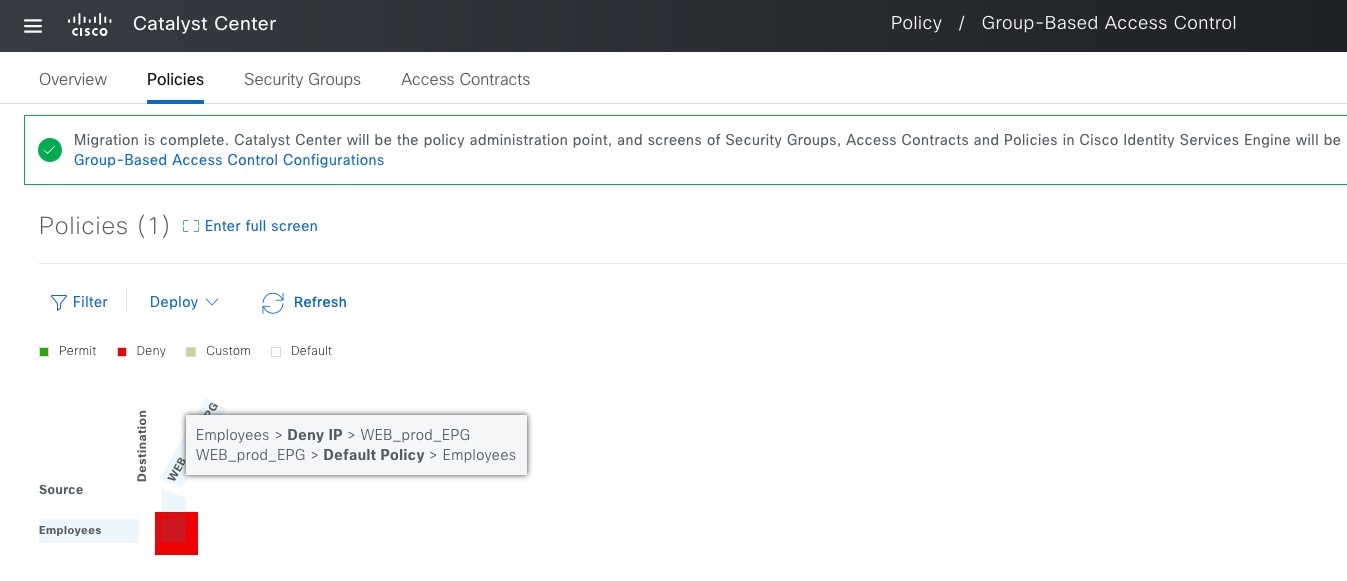This screenshot has width=1347, height=581.
Task: Select the red Deny policy matrix cell
Action: pos(176,533)
